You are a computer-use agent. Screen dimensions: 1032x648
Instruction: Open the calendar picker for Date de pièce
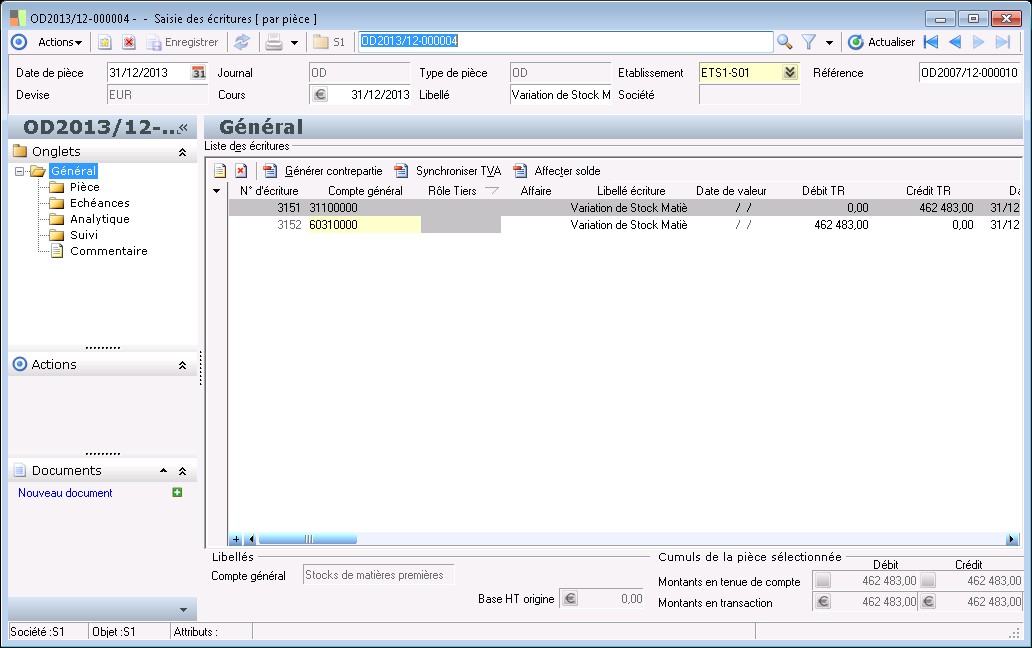199,73
